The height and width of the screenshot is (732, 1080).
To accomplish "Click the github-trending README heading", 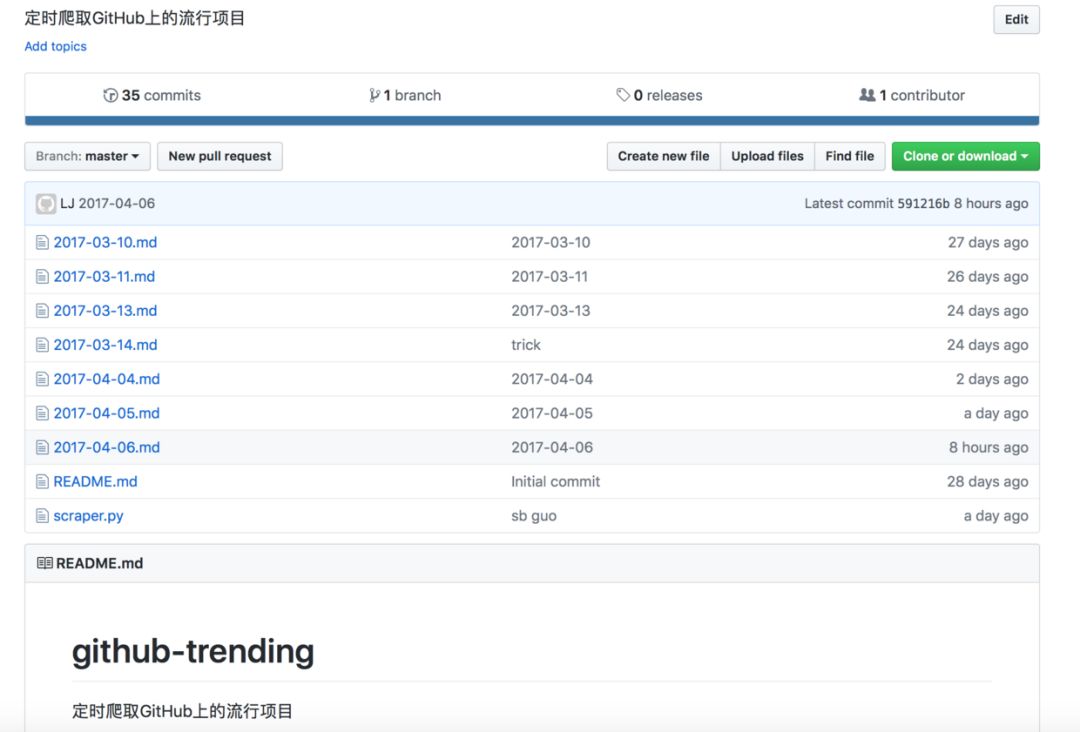I will point(193,651).
